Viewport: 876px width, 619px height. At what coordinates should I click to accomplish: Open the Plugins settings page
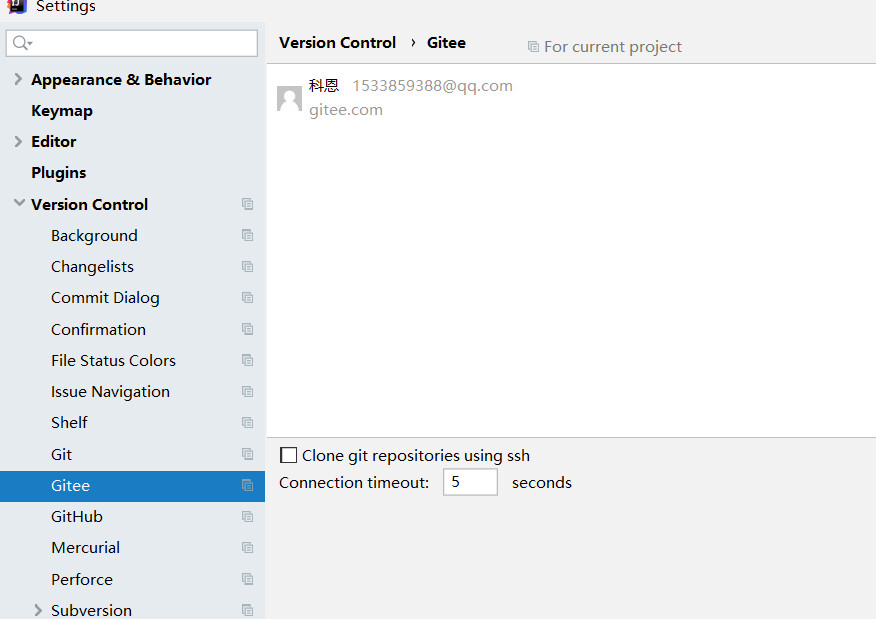click(x=59, y=173)
